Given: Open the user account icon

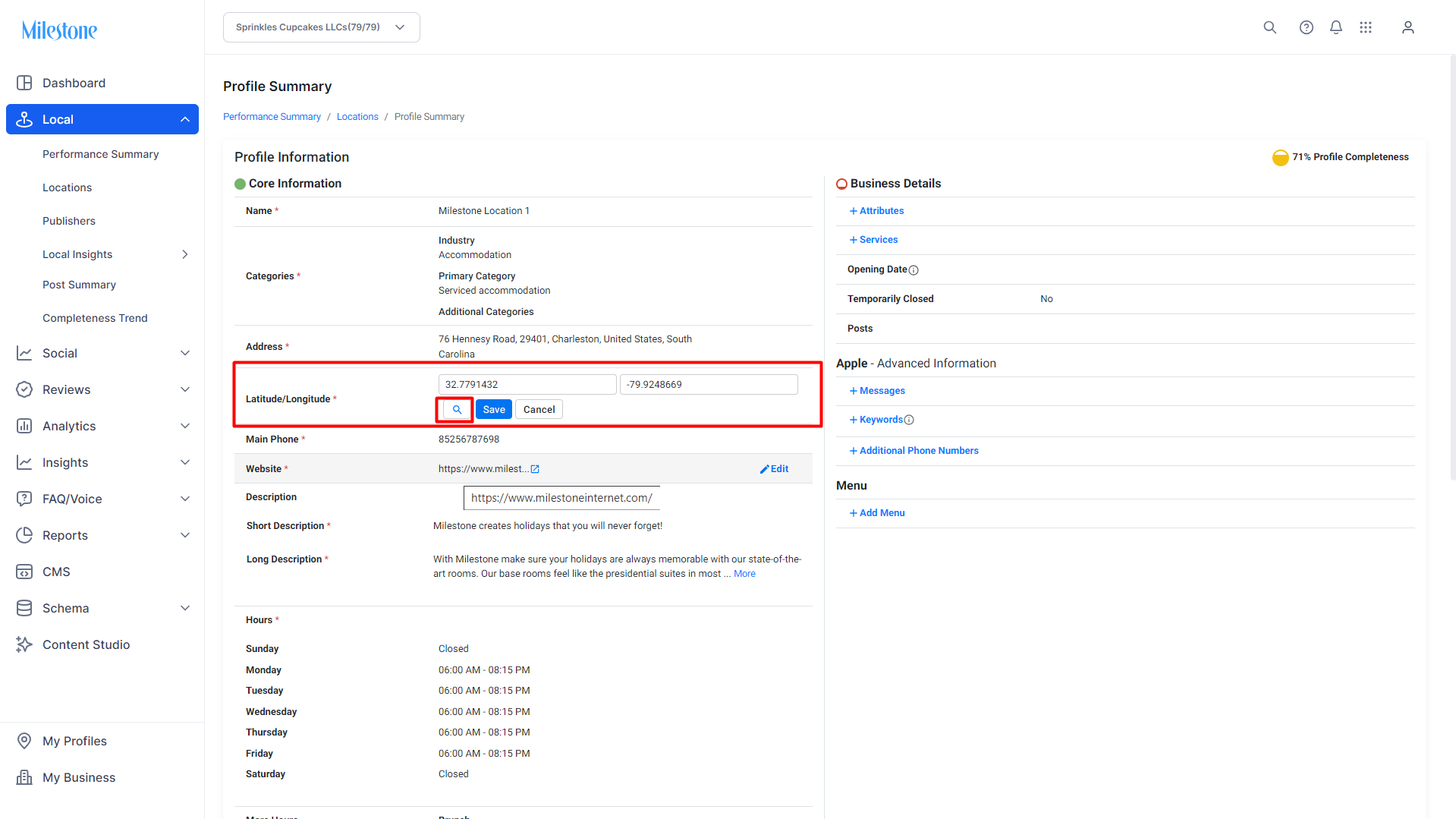Looking at the screenshot, I should [x=1408, y=27].
